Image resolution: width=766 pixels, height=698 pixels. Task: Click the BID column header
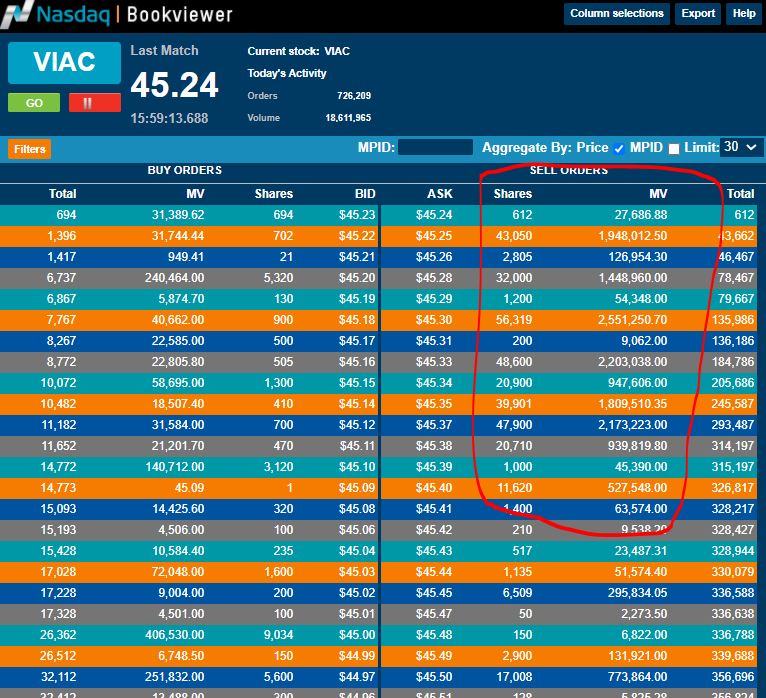365,194
